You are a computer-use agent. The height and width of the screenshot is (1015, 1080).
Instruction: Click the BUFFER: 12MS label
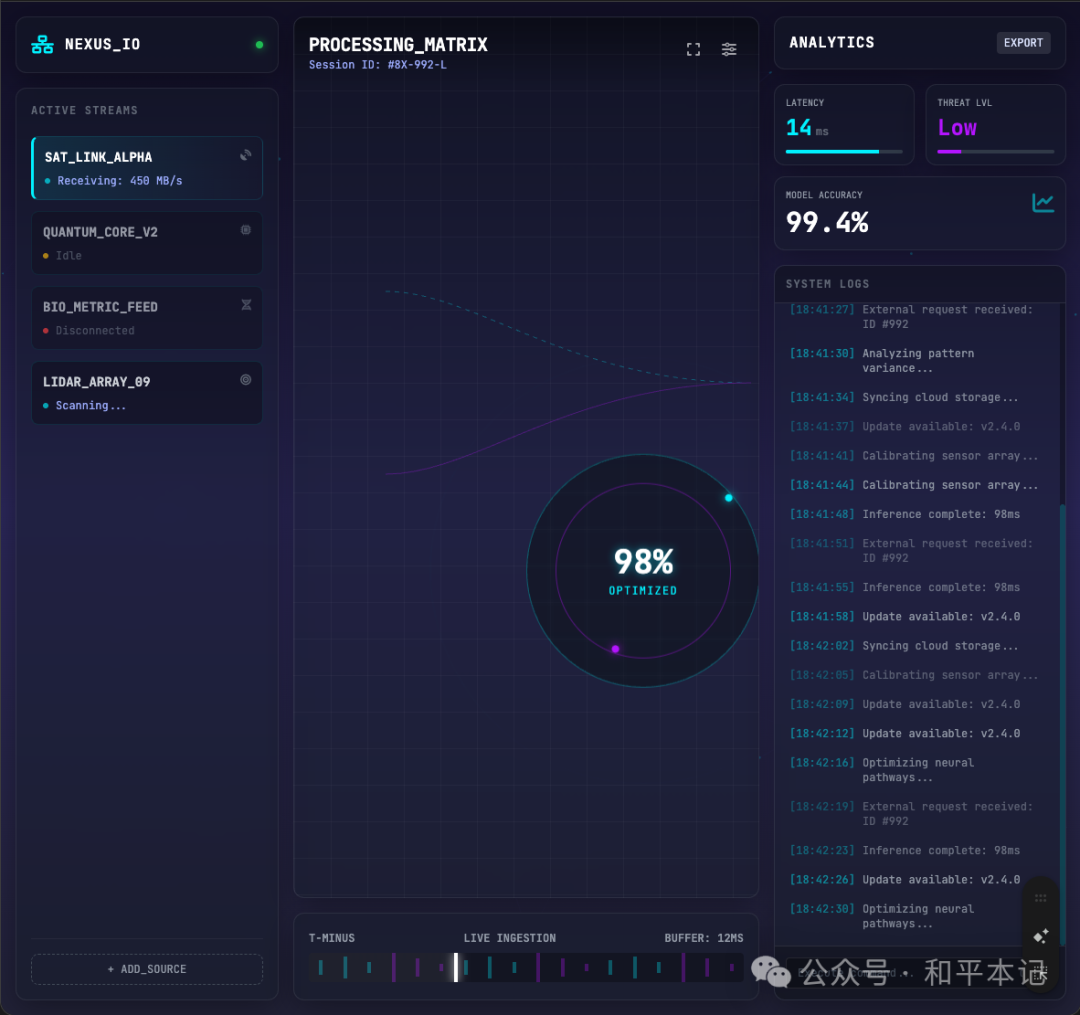(x=704, y=938)
